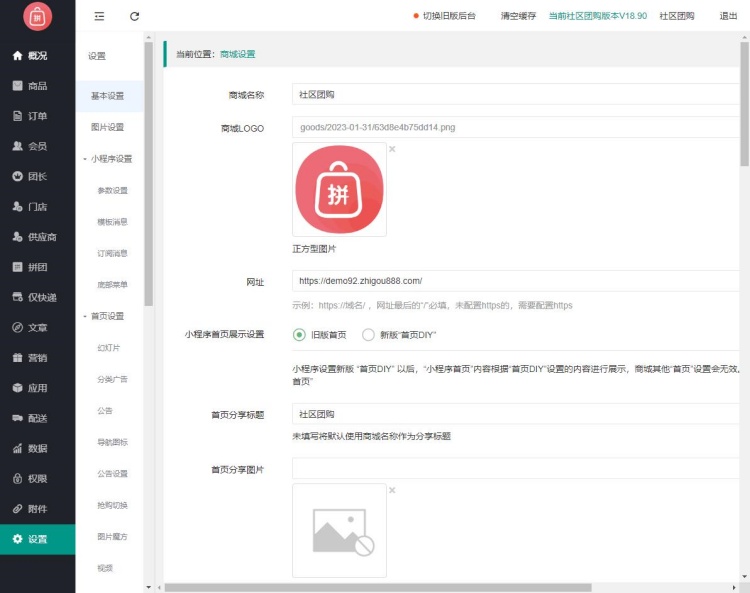This screenshot has height=593, width=750.
Task: Click the 商城LOGO file path field
Action: pos(516,127)
